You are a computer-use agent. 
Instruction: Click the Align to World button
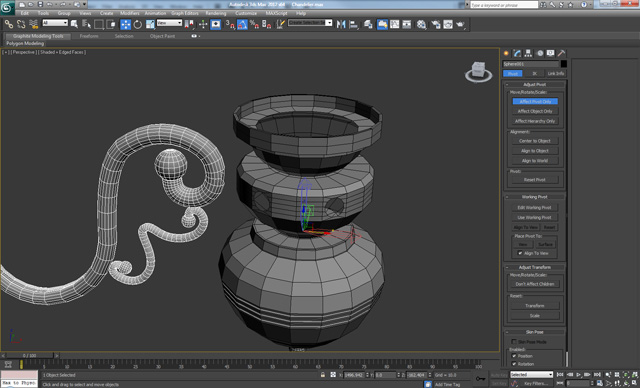click(x=535, y=160)
